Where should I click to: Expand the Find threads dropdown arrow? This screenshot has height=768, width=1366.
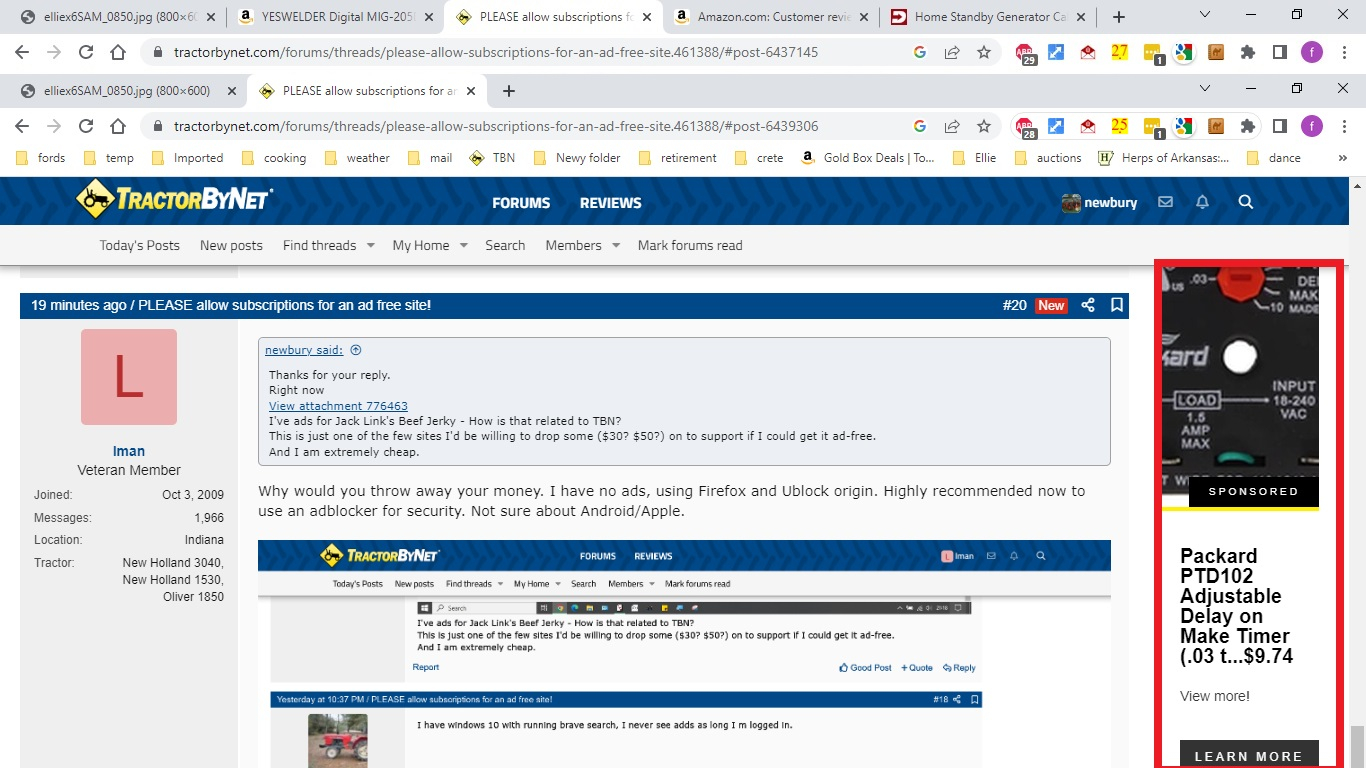370,245
